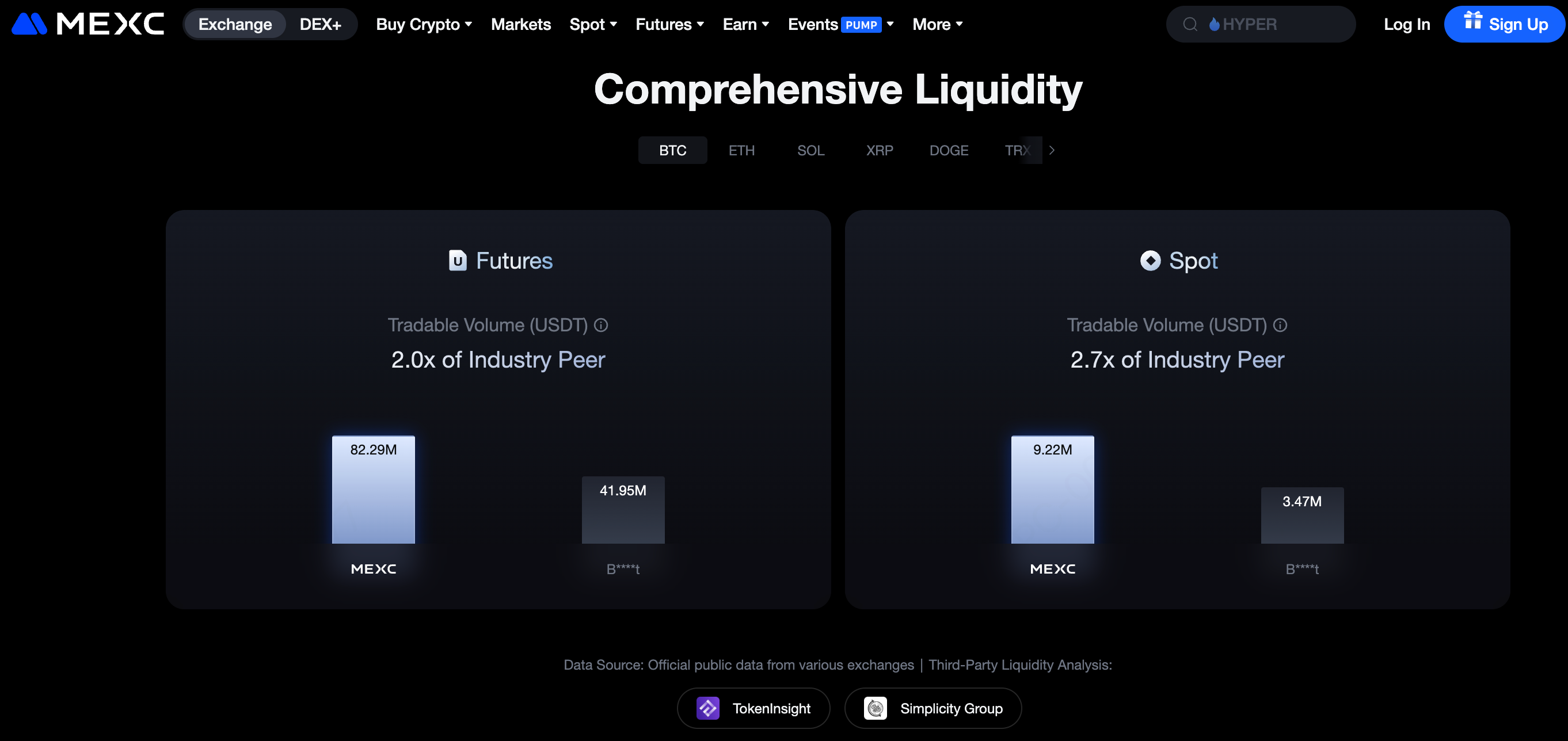This screenshot has width=1568, height=741.
Task: Click the search magnifier icon
Action: tap(1190, 24)
